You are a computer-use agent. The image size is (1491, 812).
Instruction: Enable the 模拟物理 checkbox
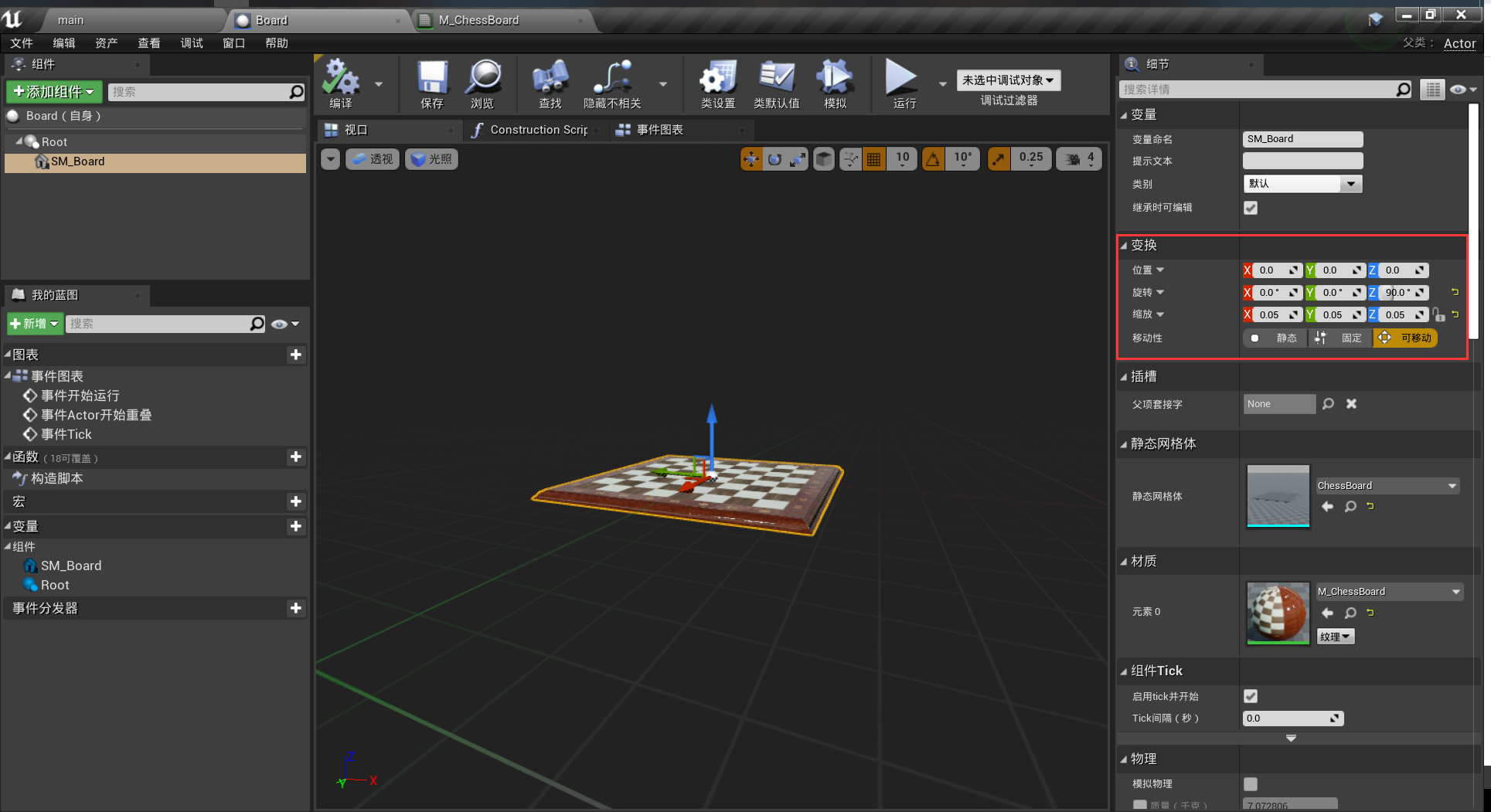1250,783
